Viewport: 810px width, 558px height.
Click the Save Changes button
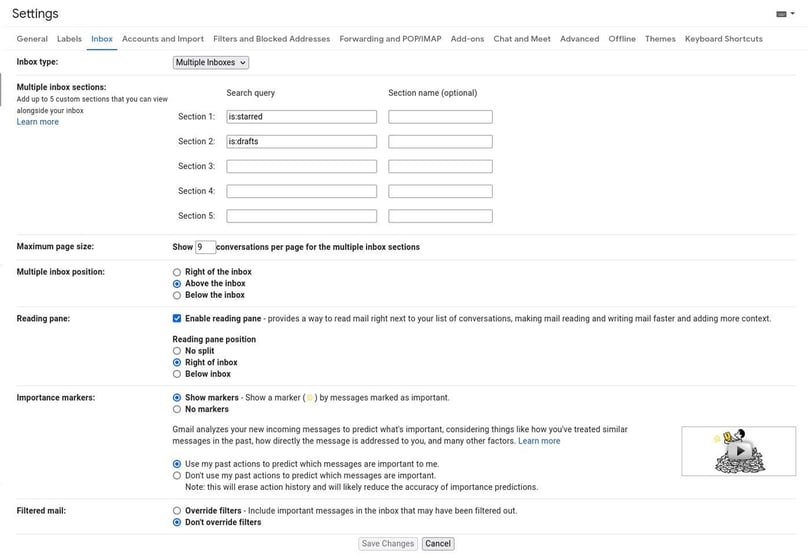[388, 544]
